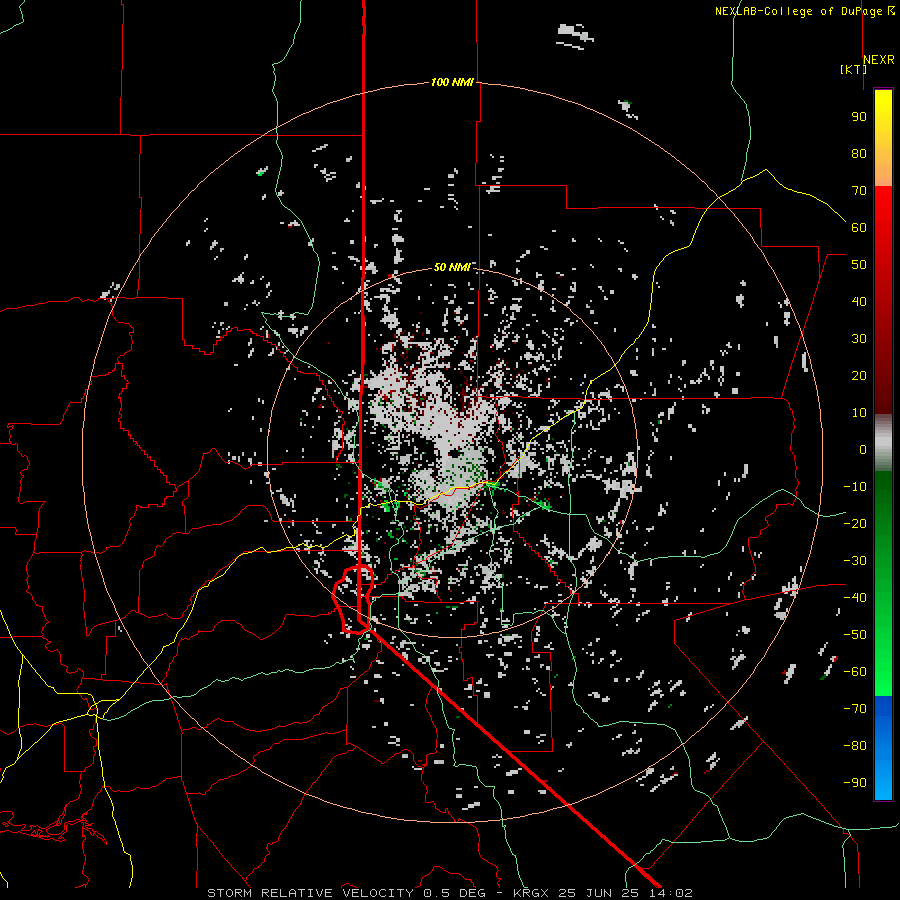Viewport: 900px width, 900px height.
Task: Click the 70 value on the velocity scale
Action: click(859, 191)
